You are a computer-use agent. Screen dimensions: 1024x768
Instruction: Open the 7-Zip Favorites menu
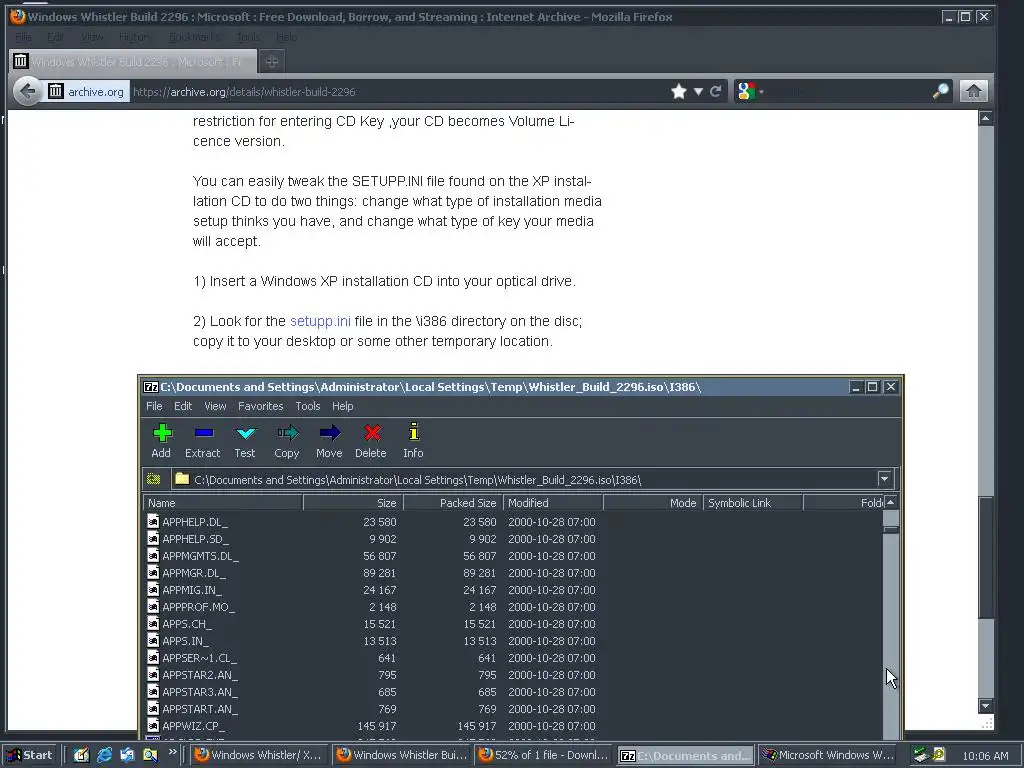261,406
